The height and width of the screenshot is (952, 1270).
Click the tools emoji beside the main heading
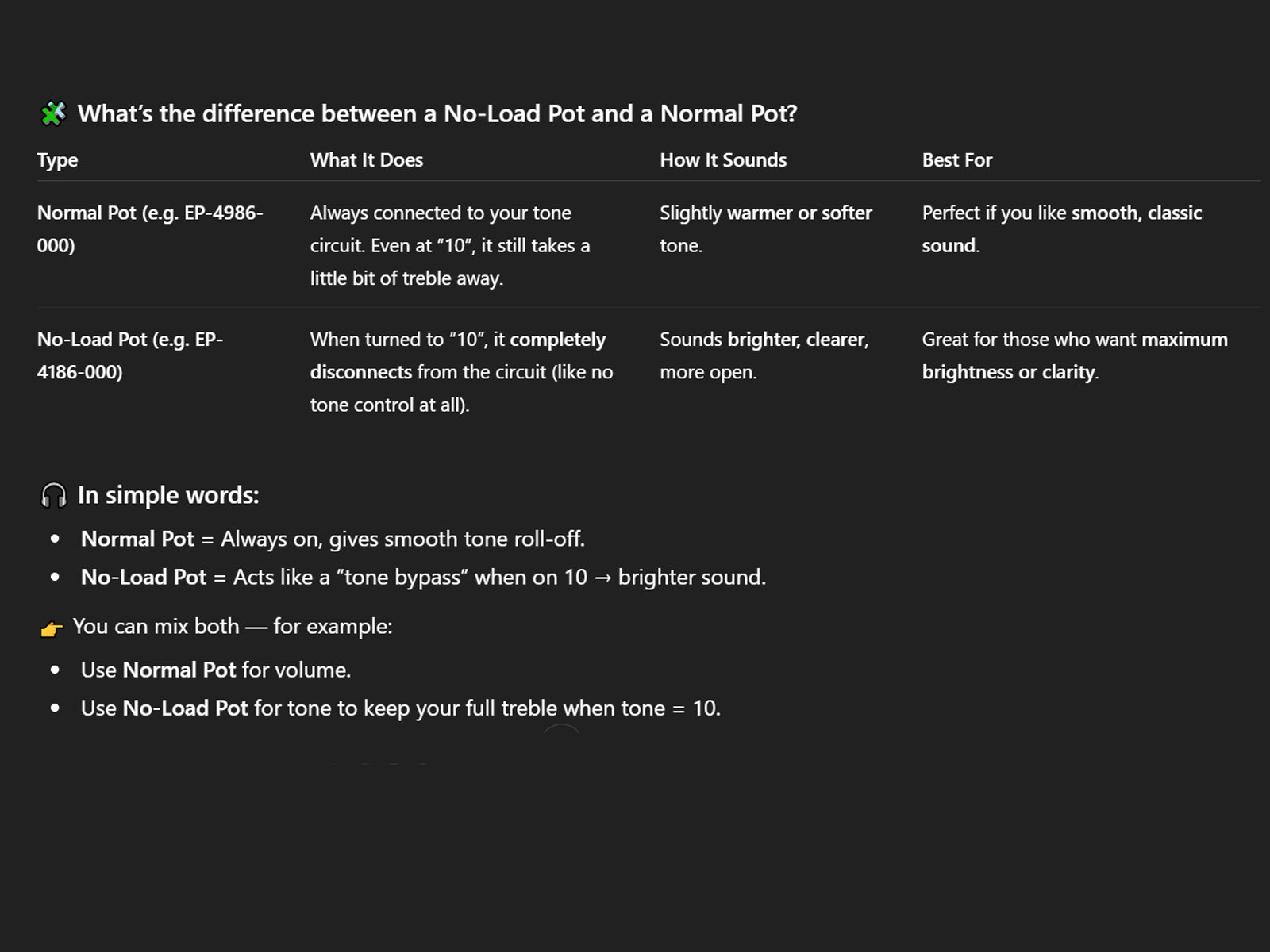(53, 113)
